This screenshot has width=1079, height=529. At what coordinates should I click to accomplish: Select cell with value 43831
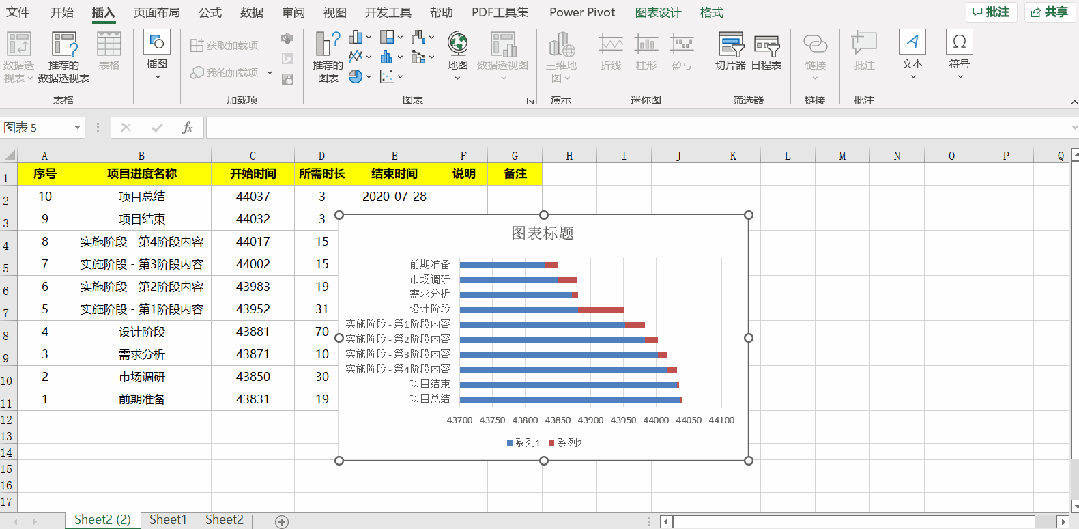tap(253, 399)
